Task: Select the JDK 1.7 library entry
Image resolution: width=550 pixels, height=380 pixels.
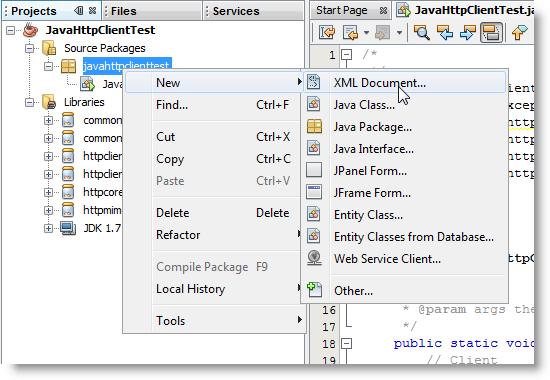Action: 102,228
